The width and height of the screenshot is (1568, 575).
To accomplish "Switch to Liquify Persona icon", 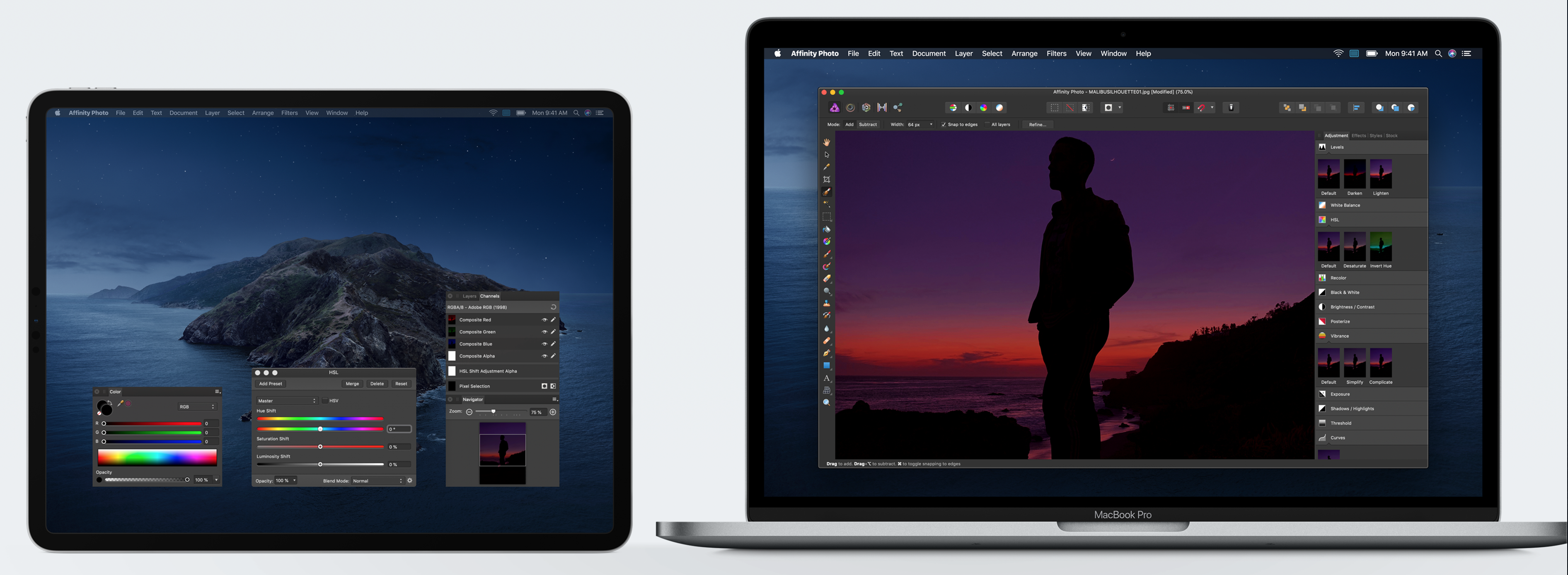I will 850,108.
